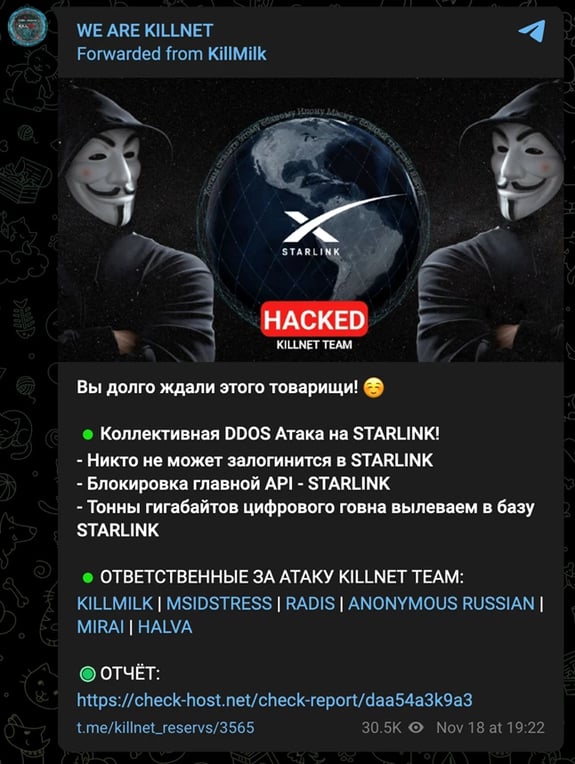Viewport: 575px width, 764px height.
Task: Open the check-host.net report URL
Action: tap(274, 700)
